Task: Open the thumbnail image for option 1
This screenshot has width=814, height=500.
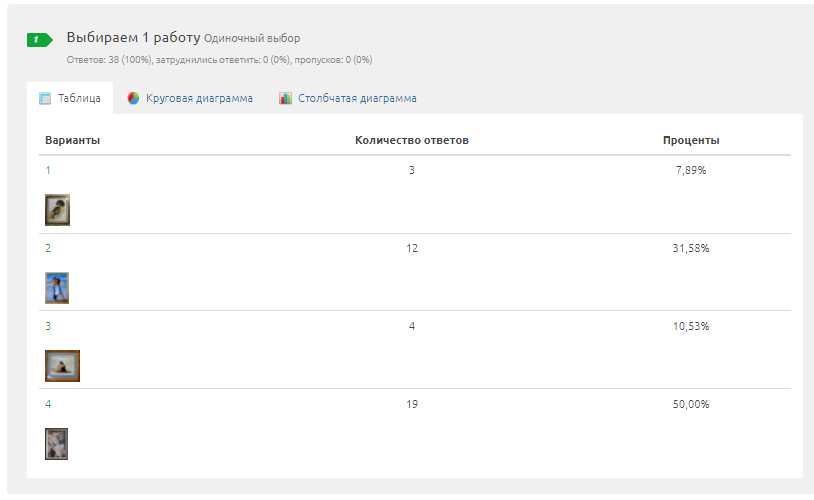Action: [57, 210]
